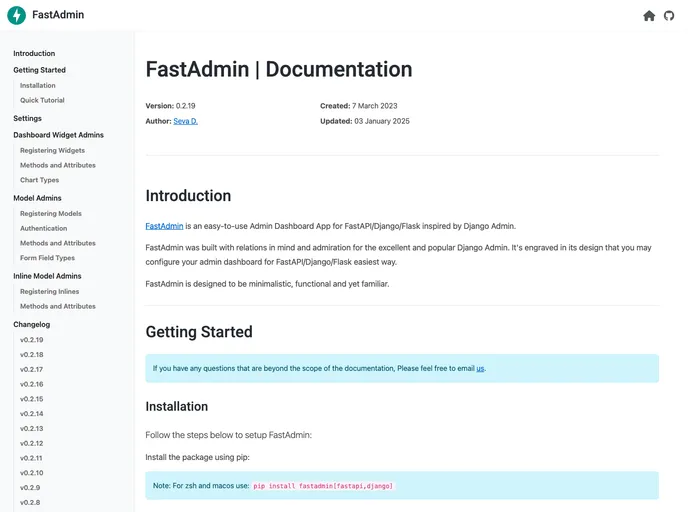The height and width of the screenshot is (512, 688).
Task: Jump to changelog v0.2.14
Action: tap(32, 414)
